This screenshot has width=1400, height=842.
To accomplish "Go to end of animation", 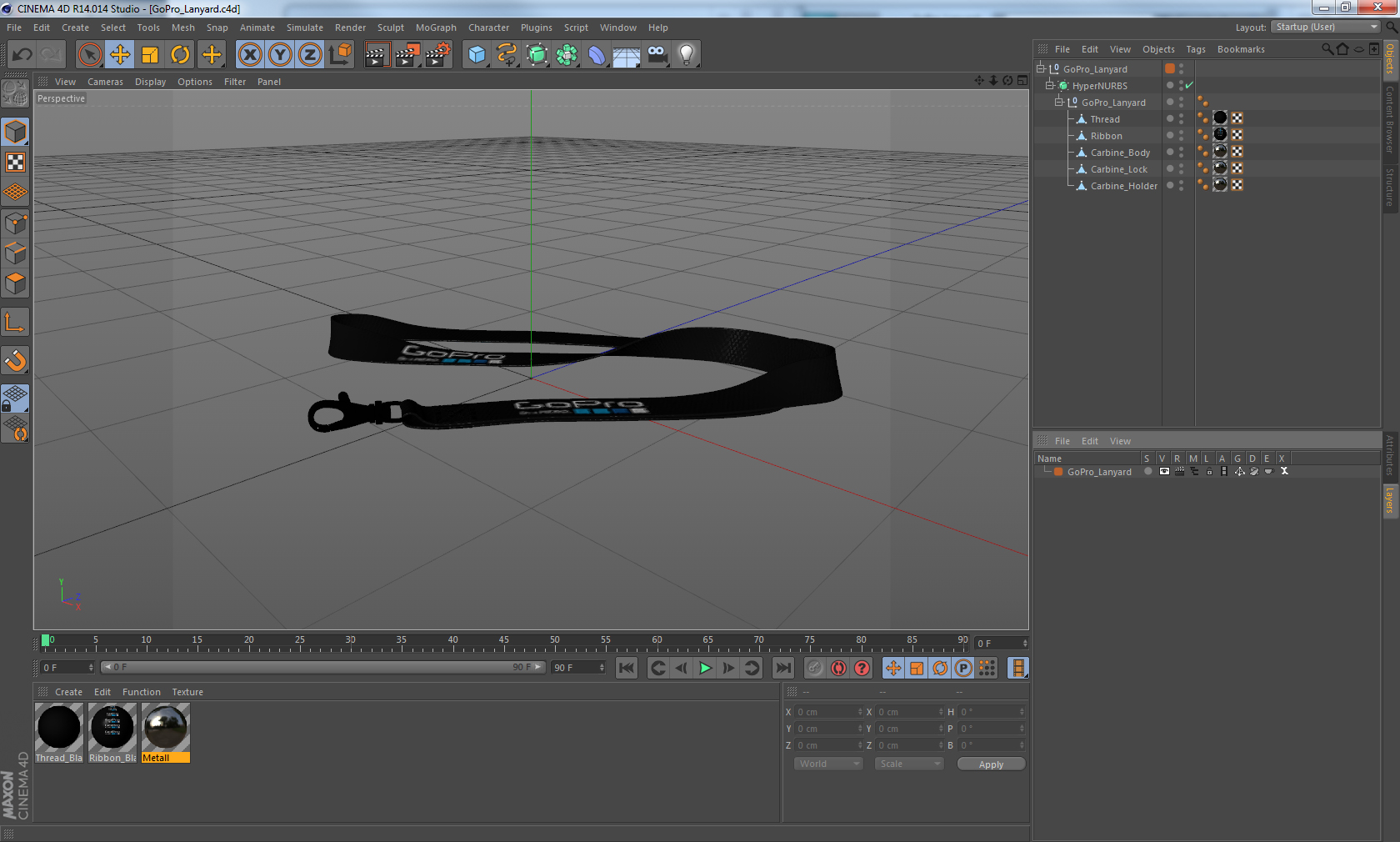I will click(x=783, y=668).
